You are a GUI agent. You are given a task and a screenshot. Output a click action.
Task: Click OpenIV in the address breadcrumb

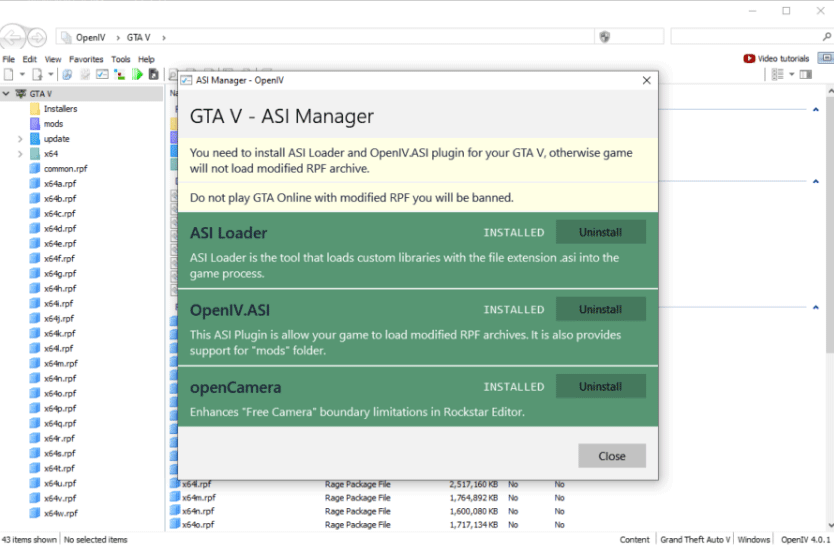click(90, 37)
